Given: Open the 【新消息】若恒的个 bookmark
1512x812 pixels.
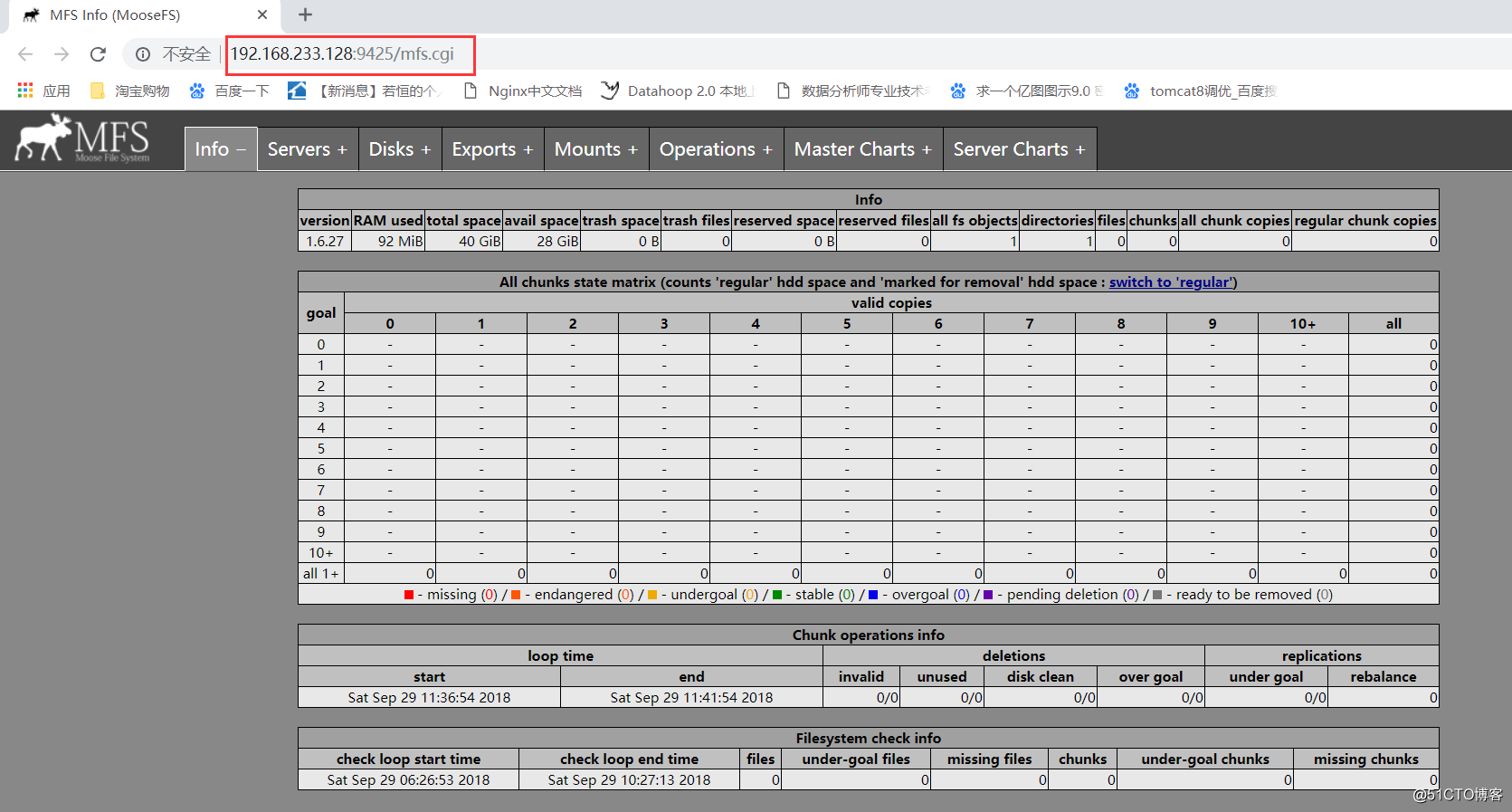Looking at the screenshot, I should coord(365,91).
